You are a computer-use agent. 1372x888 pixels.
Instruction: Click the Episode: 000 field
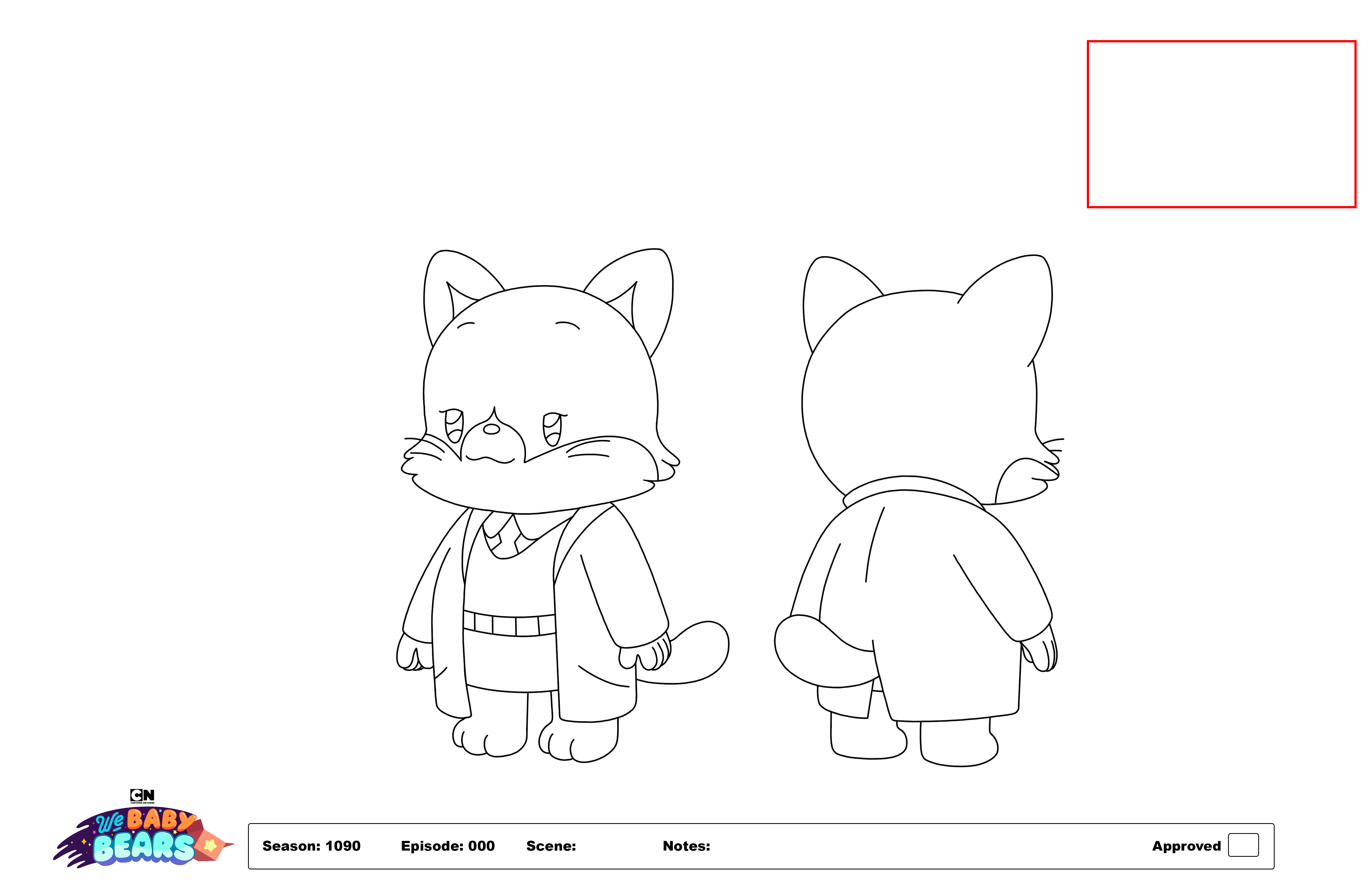(x=447, y=846)
